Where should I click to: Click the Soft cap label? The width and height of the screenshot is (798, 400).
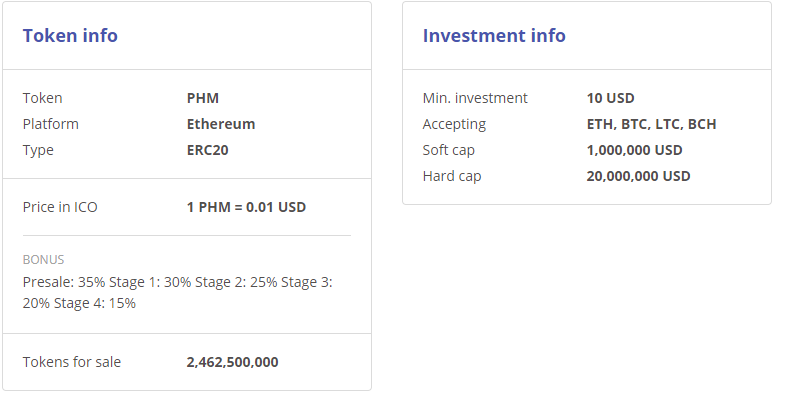449,150
